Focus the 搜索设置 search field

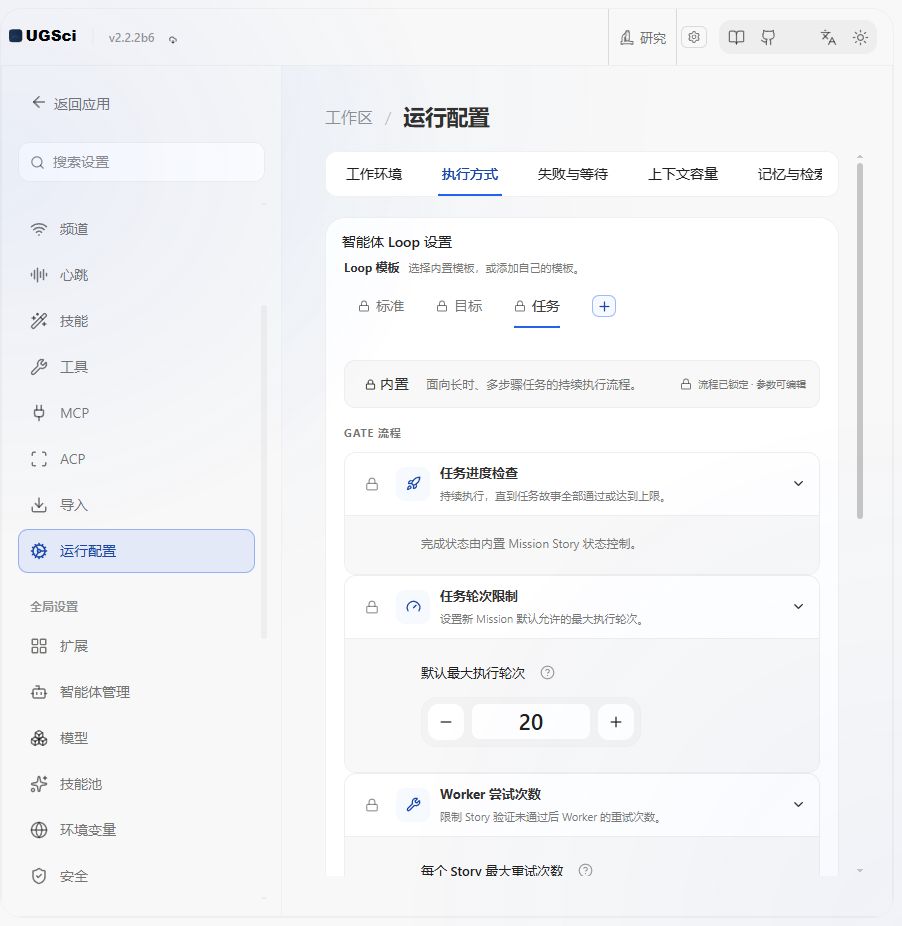pyautogui.click(x=141, y=162)
